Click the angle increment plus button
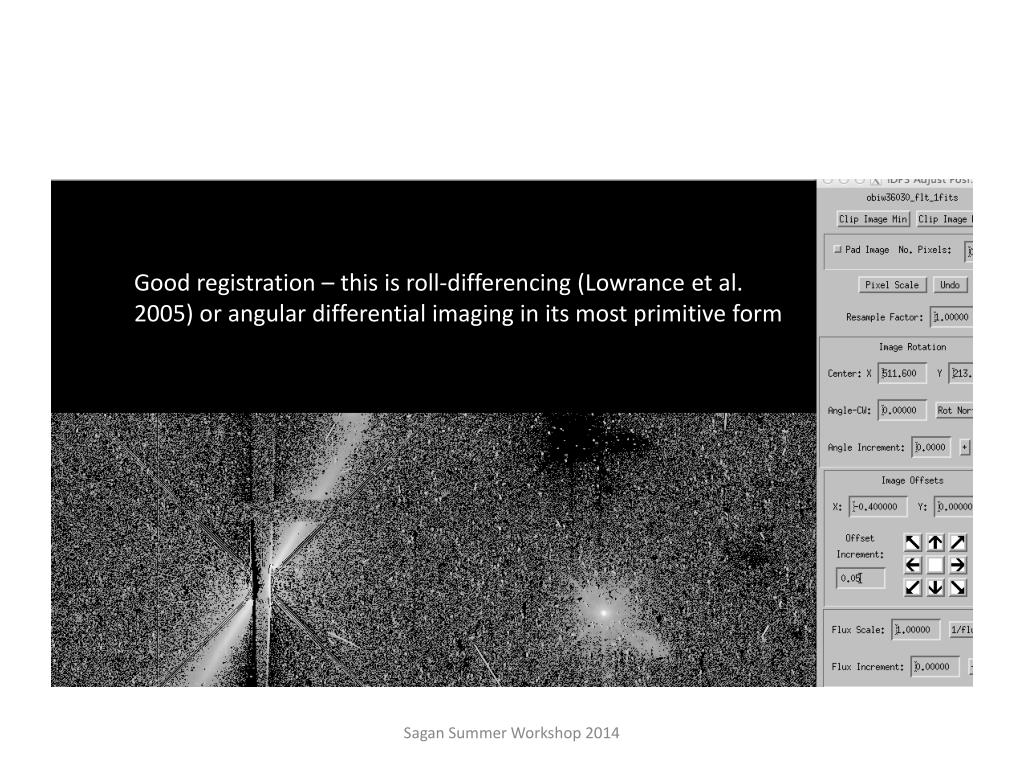The width and height of the screenshot is (1024, 768). (965, 447)
